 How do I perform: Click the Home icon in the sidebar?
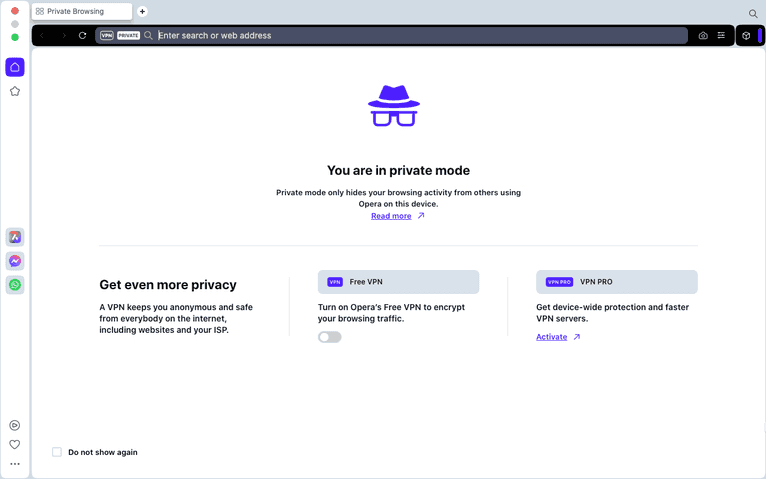15,67
